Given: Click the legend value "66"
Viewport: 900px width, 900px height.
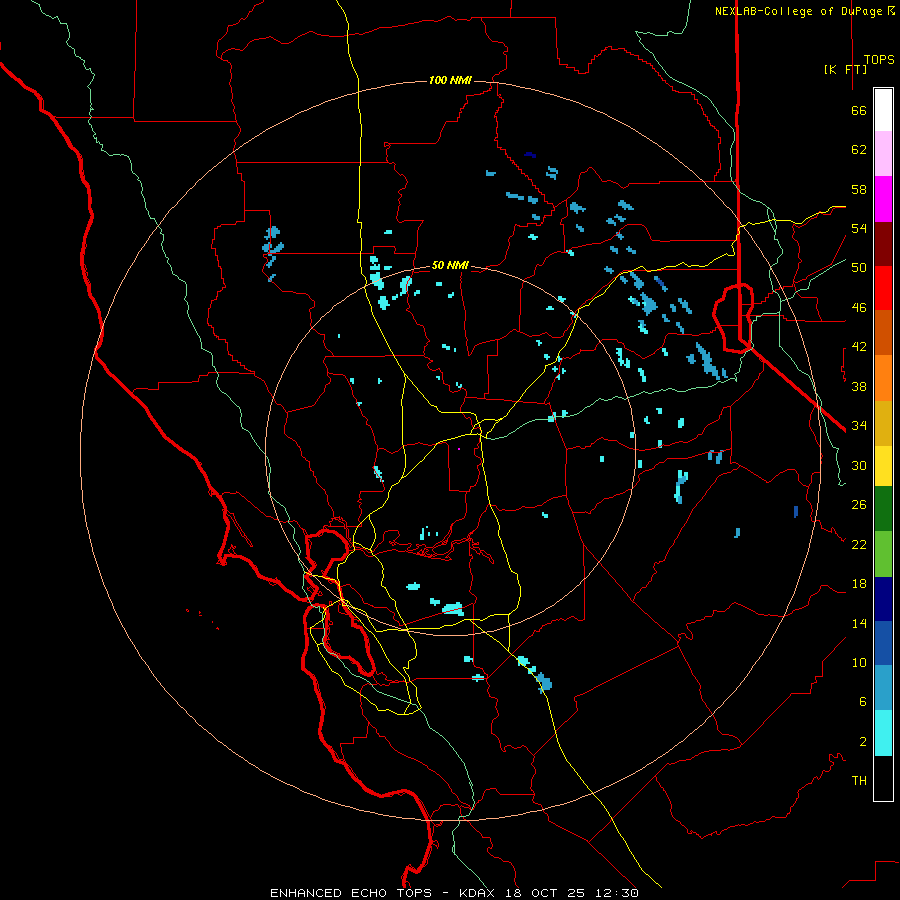Looking at the screenshot, I should [859, 111].
